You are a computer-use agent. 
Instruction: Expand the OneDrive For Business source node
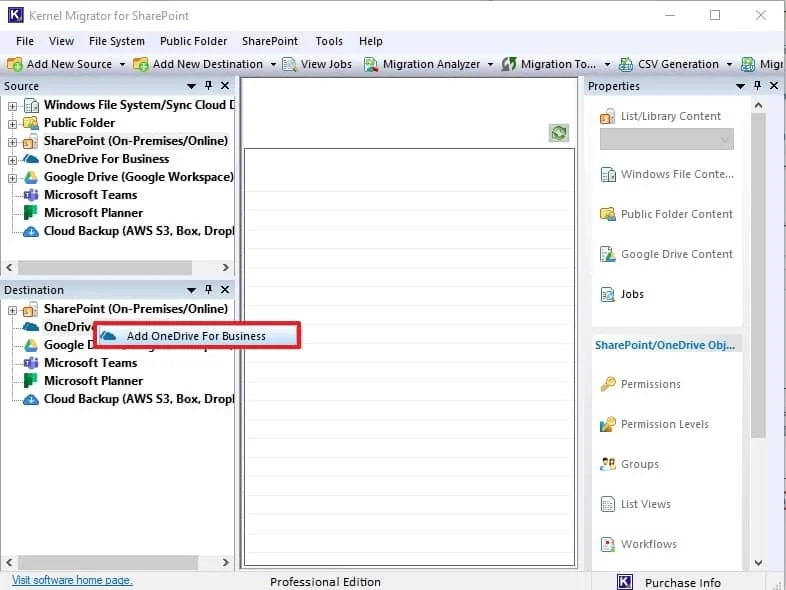(13, 160)
